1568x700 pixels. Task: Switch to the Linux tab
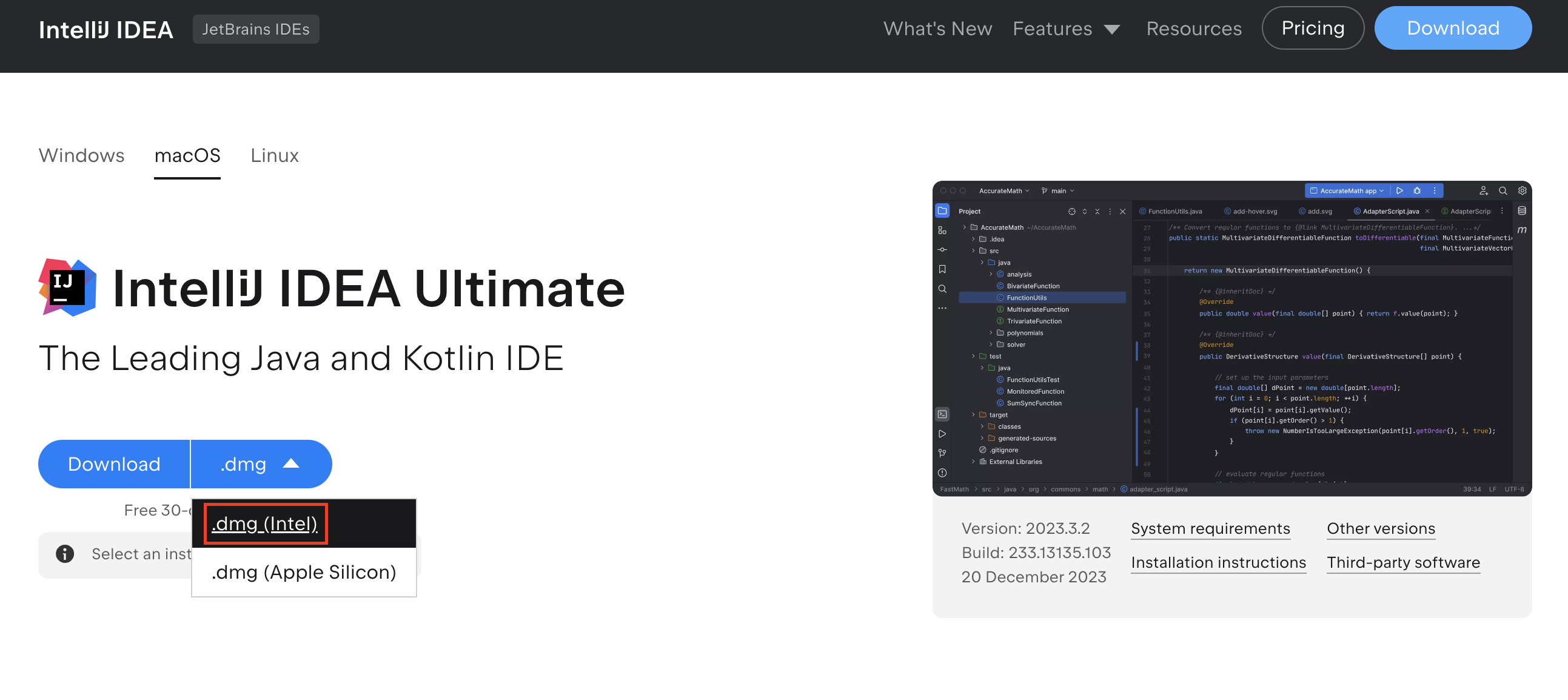[x=275, y=155]
